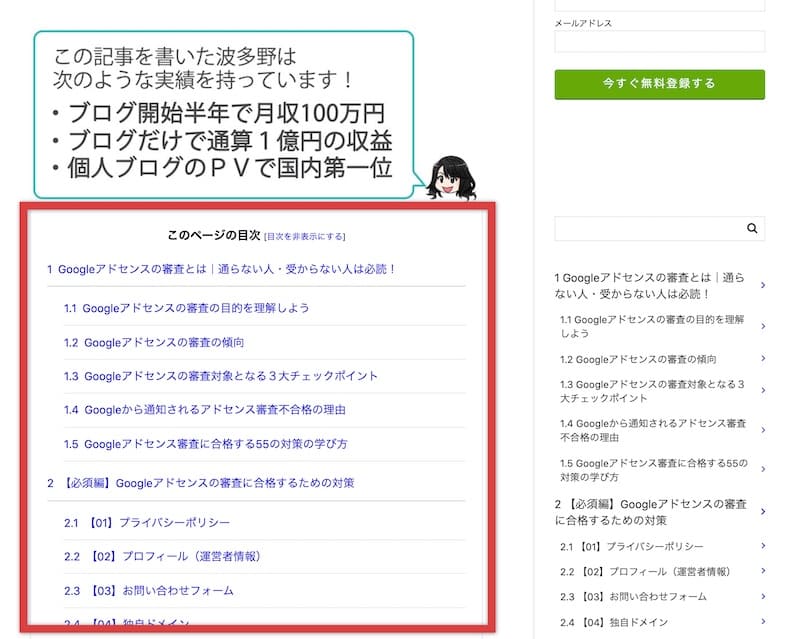Select main TOC heading 2 【必須編】Googleアドセンスの審査

point(200,483)
